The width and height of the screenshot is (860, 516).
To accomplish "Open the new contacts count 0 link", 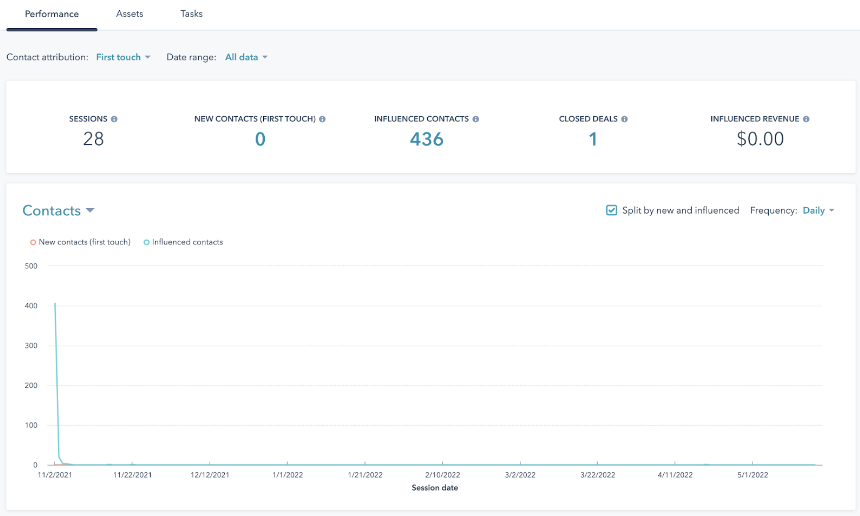I will click(x=260, y=139).
